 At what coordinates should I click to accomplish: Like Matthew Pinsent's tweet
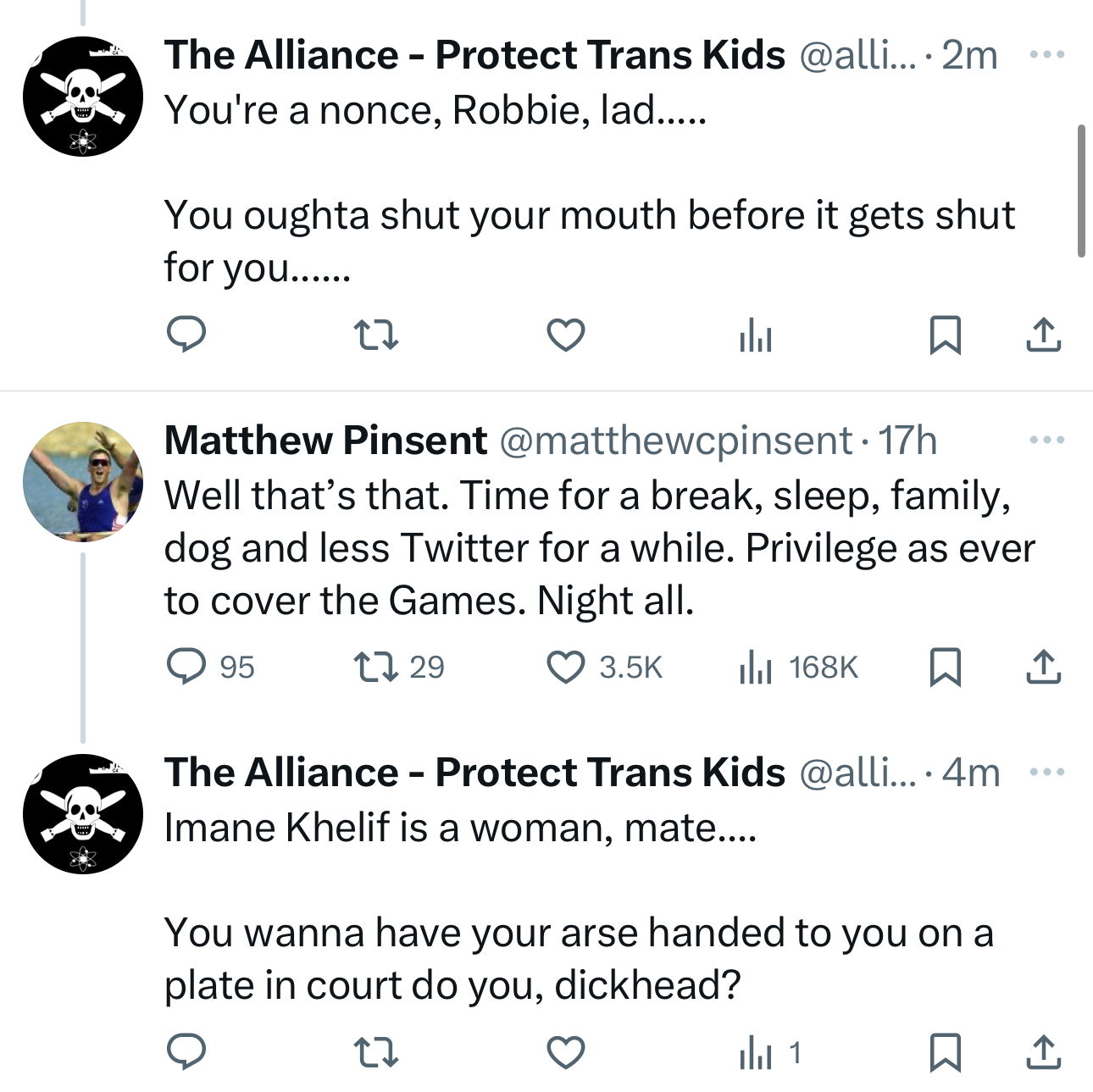tap(565, 667)
